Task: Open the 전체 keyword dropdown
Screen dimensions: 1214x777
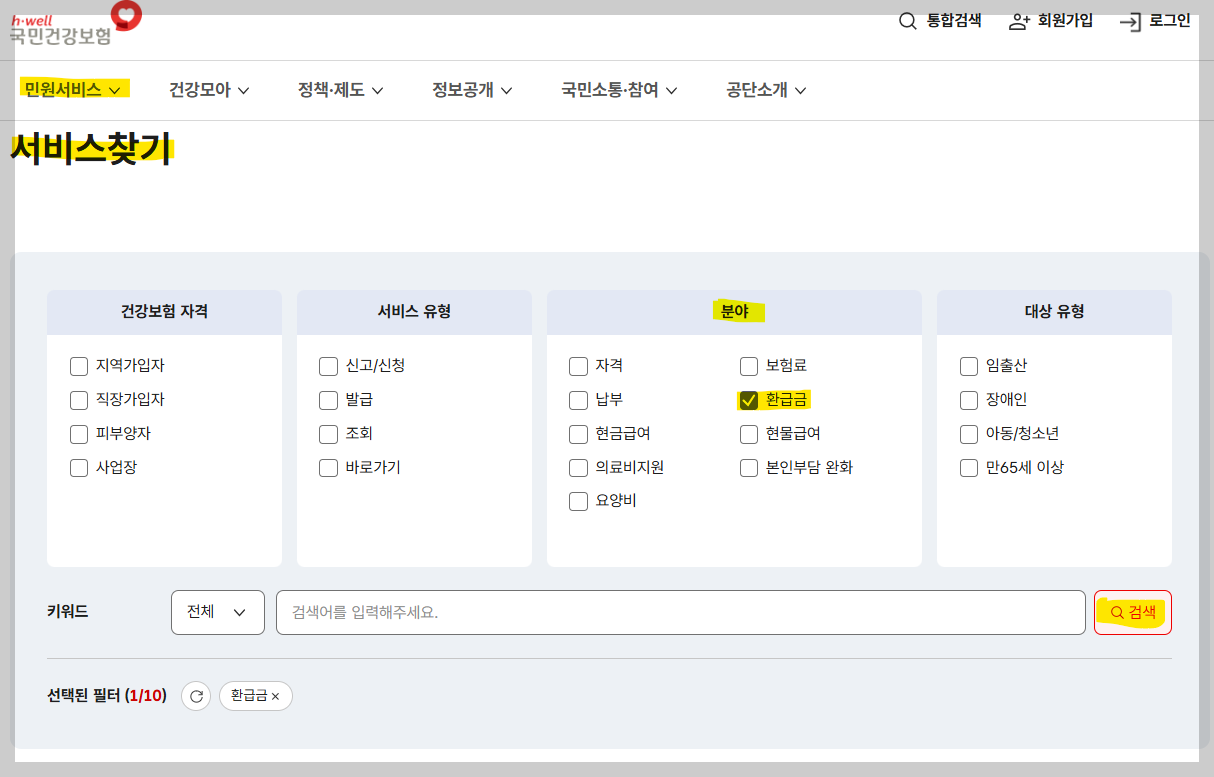Action: tap(218, 612)
